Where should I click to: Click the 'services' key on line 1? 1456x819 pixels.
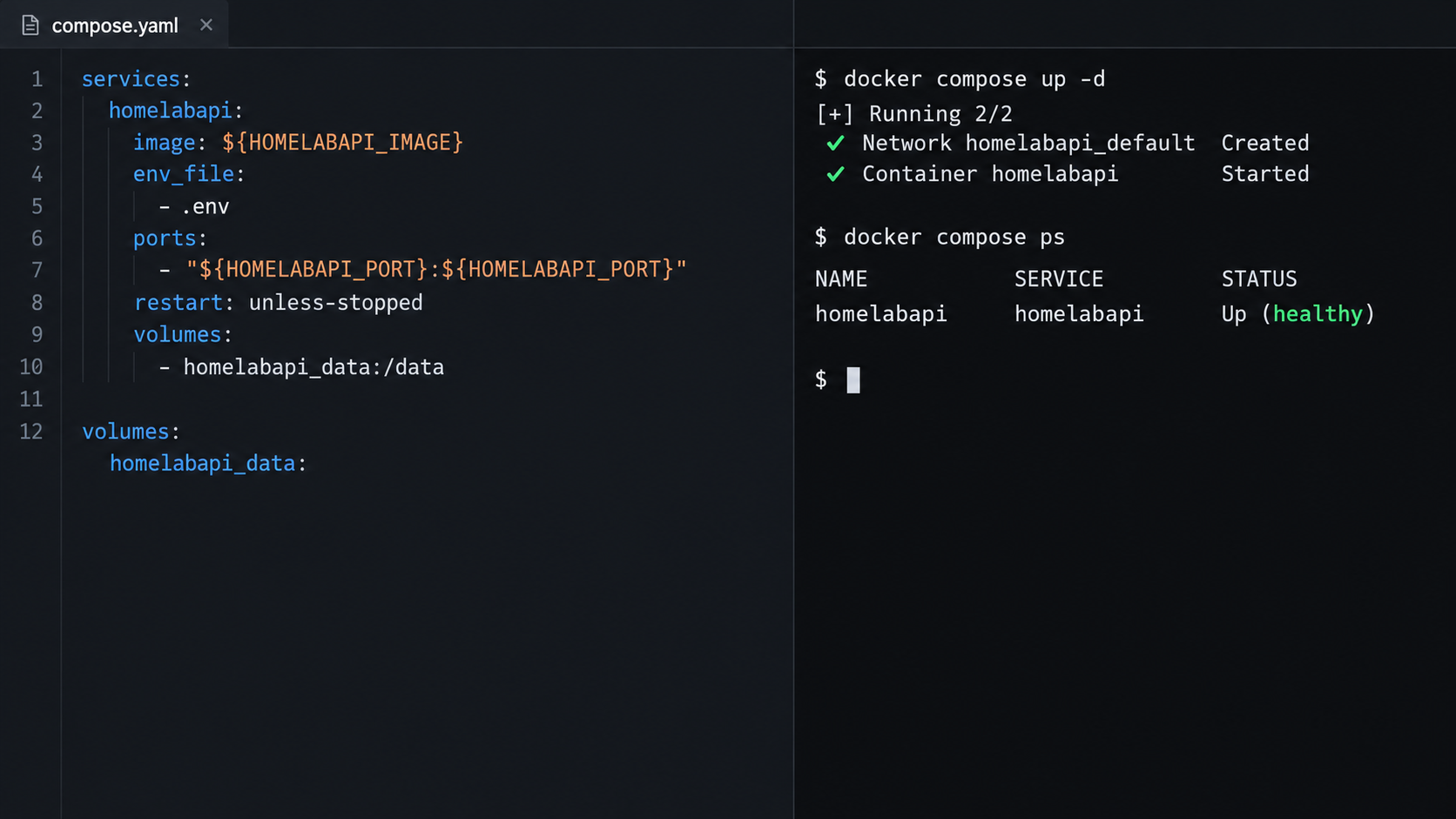[x=131, y=79]
